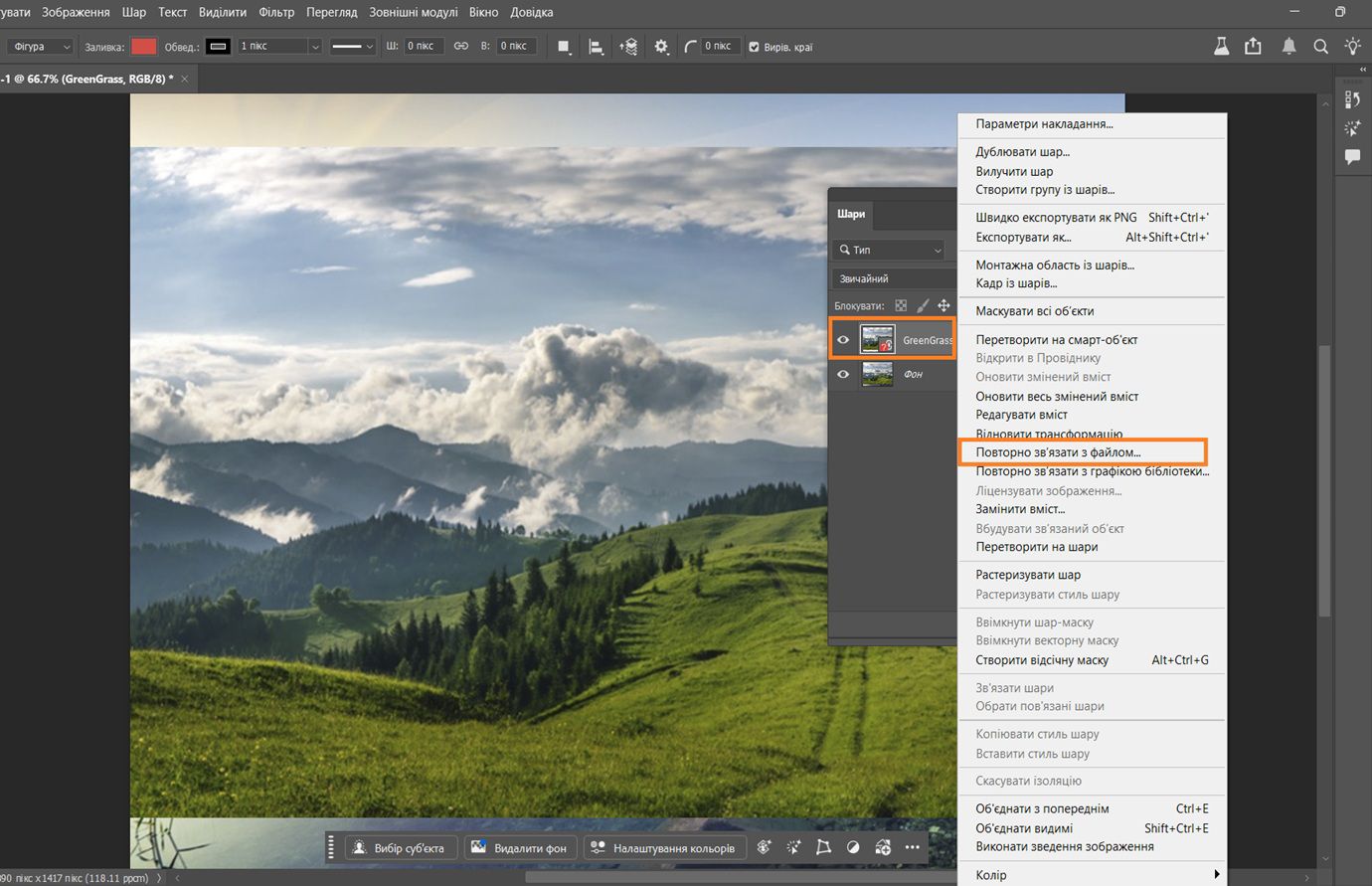Open the Фільтр menu in menu bar
Viewport: 1372px width, 886px height.
tap(276, 12)
